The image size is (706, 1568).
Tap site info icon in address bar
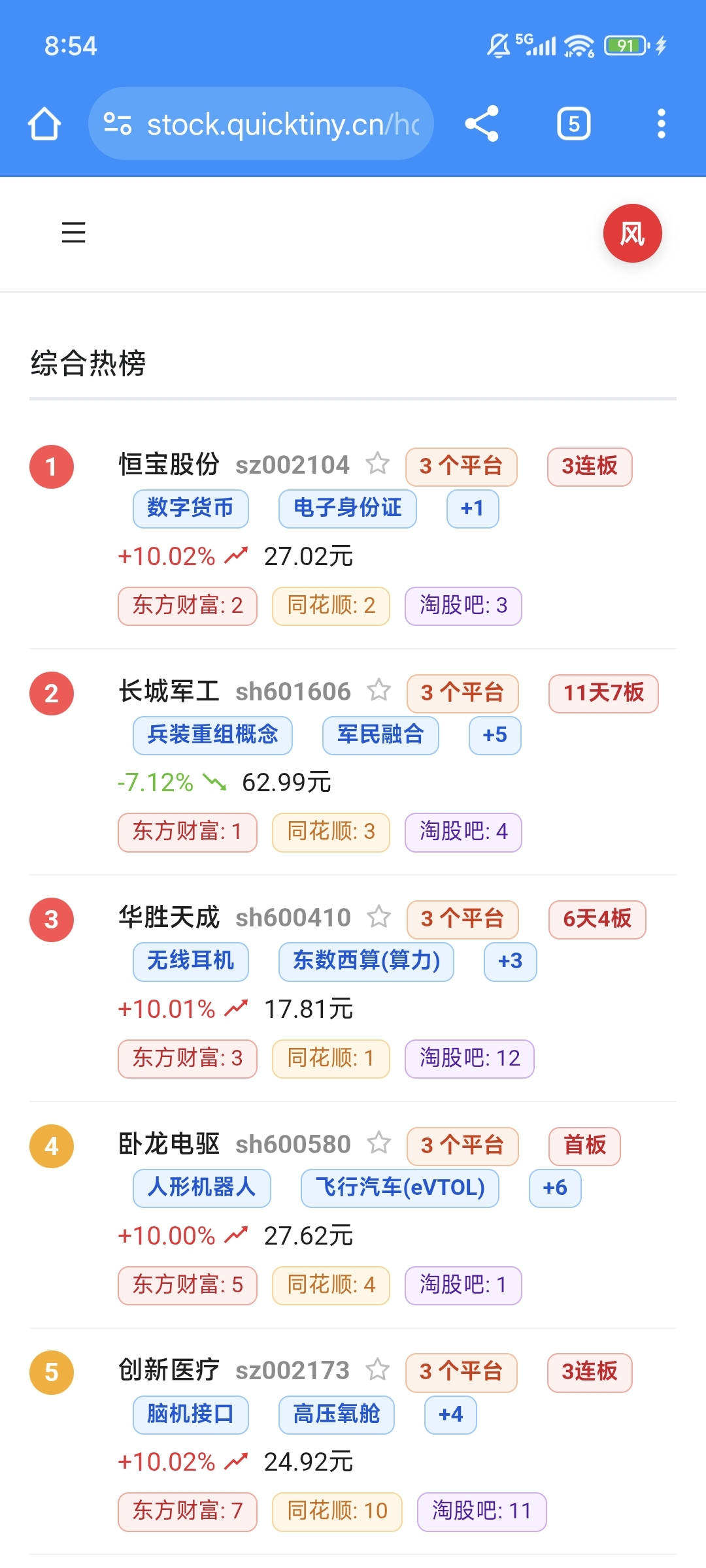pos(118,123)
